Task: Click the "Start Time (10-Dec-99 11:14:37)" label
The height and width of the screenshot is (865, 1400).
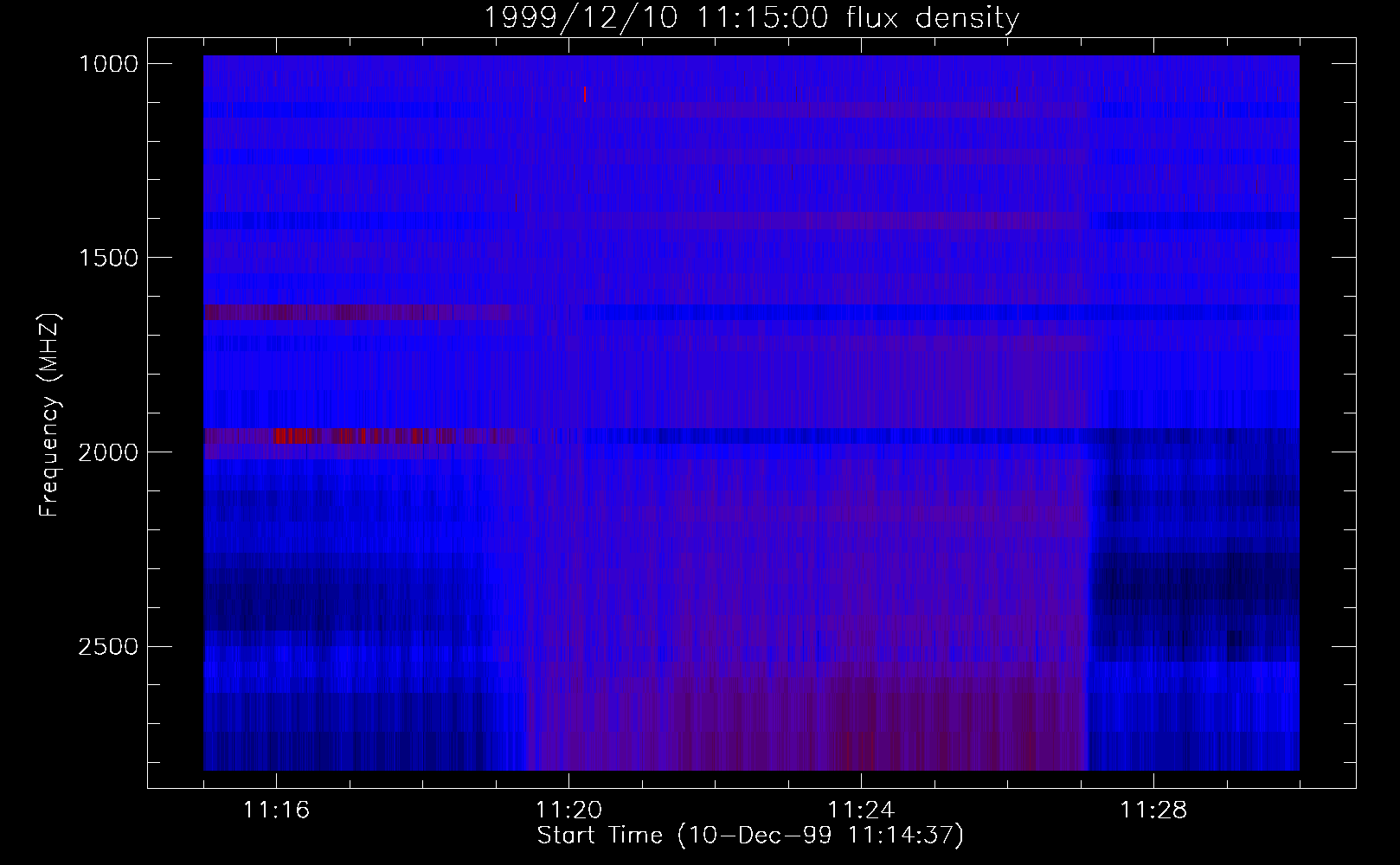Action: click(750, 836)
